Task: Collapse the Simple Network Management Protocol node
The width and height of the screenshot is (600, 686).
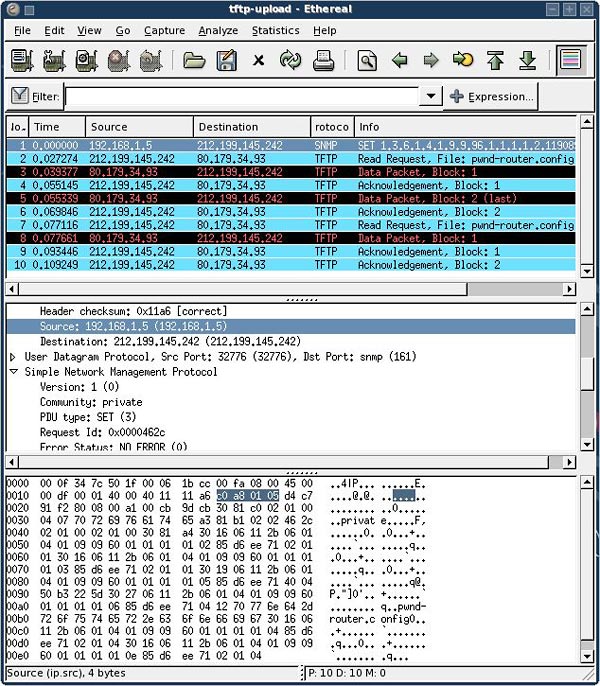Action: (13, 372)
